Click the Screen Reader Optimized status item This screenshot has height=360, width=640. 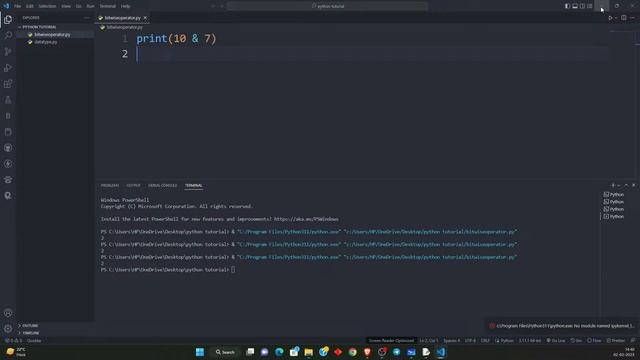point(391,340)
